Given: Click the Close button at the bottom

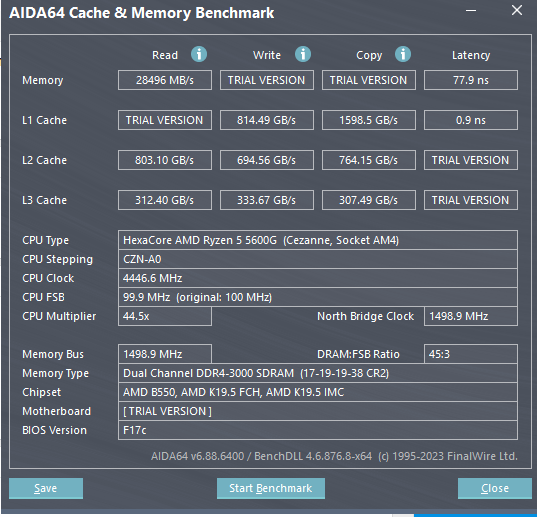Looking at the screenshot, I should (x=495, y=488).
